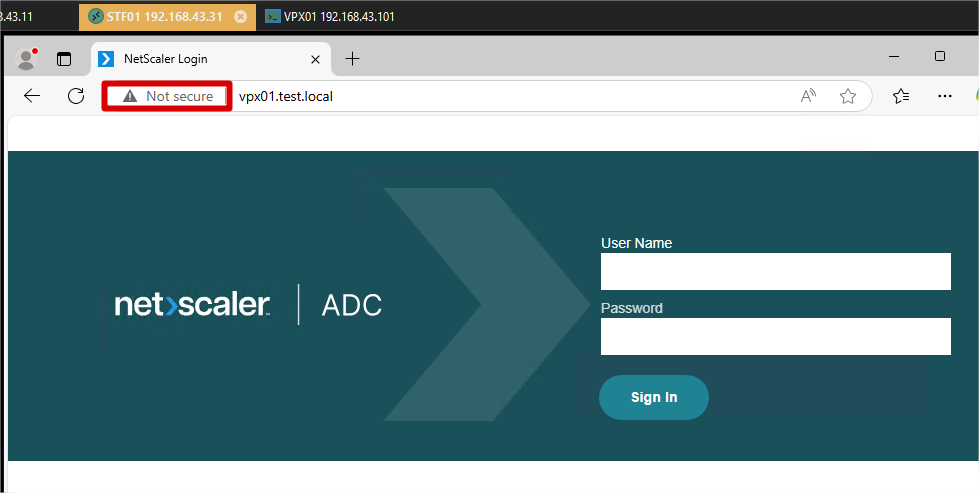Click the STF01 remote session icon
This screenshot has height=493, width=979.
(x=96, y=17)
